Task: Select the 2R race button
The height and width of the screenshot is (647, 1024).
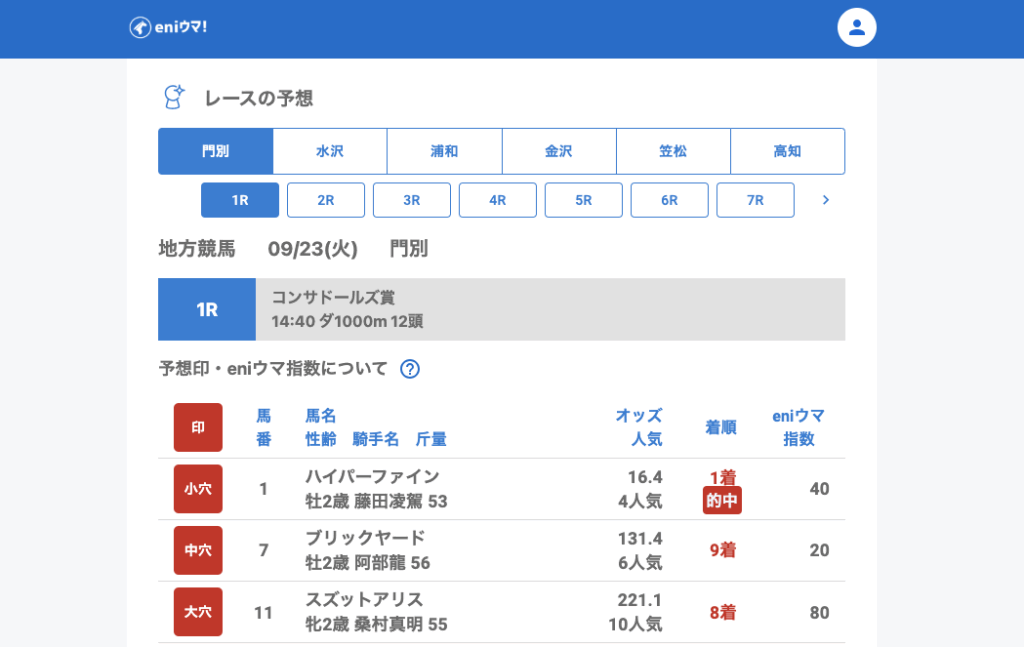Action: (x=326, y=200)
